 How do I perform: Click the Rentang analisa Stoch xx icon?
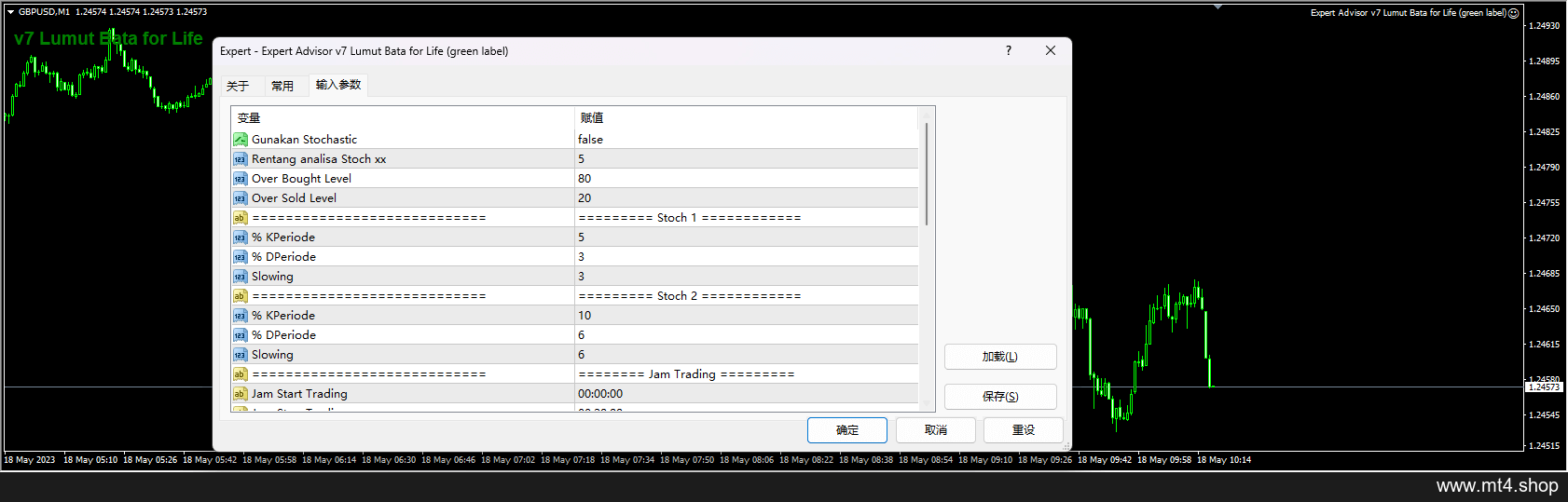[241, 159]
